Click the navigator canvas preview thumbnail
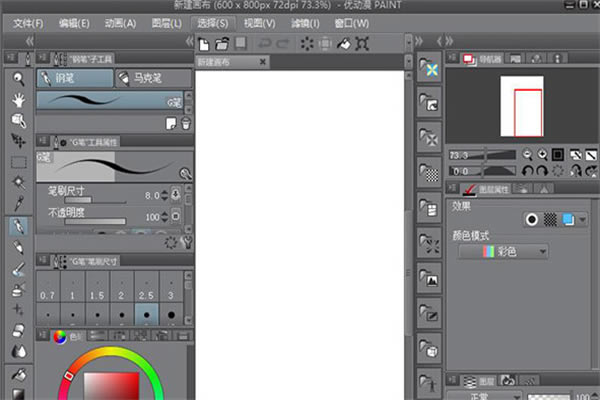The width and height of the screenshot is (600, 400). (x=527, y=105)
